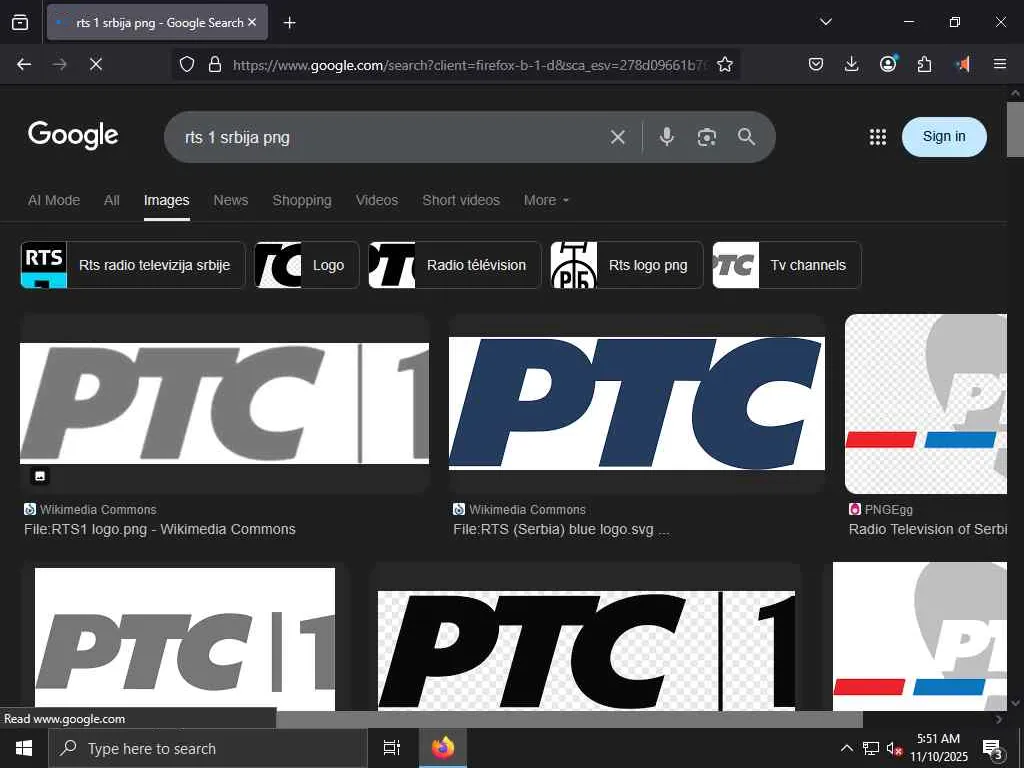Image resolution: width=1024 pixels, height=768 pixels.
Task: Open the Firefox hamburger application menu
Action: click(x=1000, y=64)
